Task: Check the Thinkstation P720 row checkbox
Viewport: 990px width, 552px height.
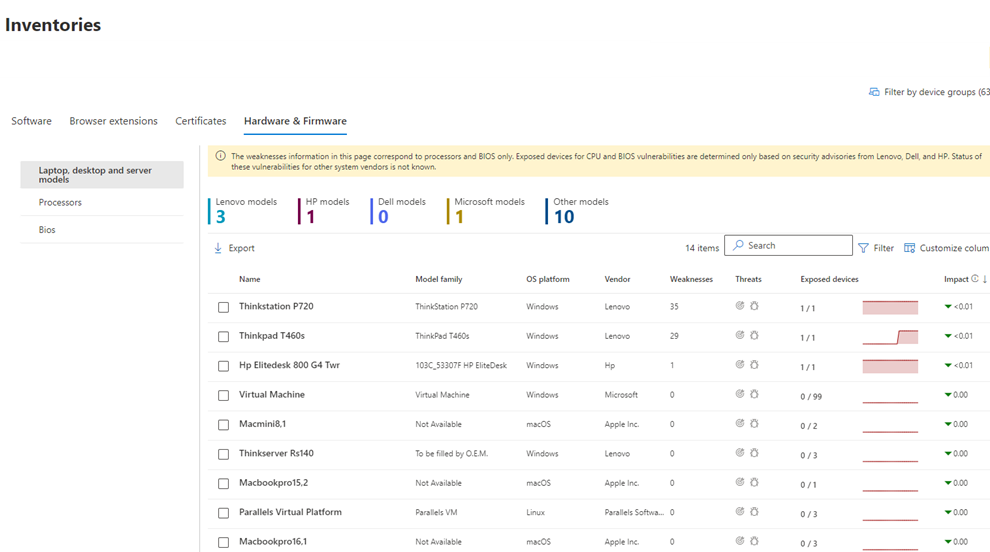Action: [224, 307]
